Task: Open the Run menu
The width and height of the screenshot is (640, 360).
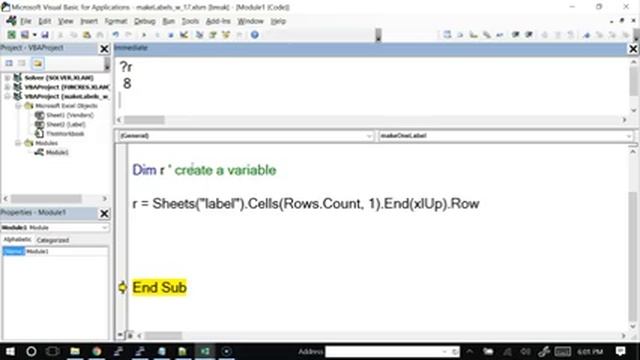Action: click(x=169, y=21)
